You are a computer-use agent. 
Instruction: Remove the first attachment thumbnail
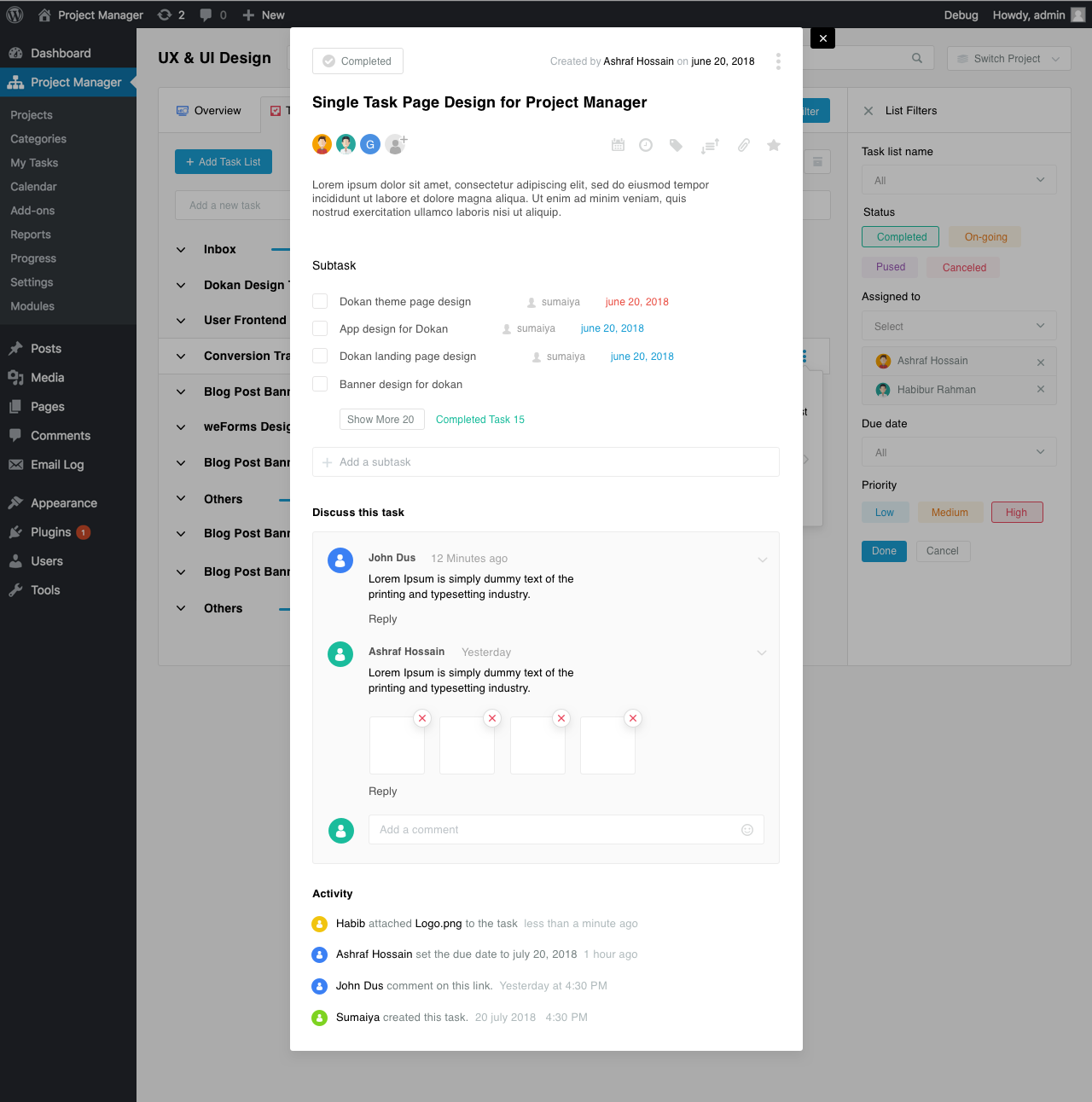[x=421, y=718]
